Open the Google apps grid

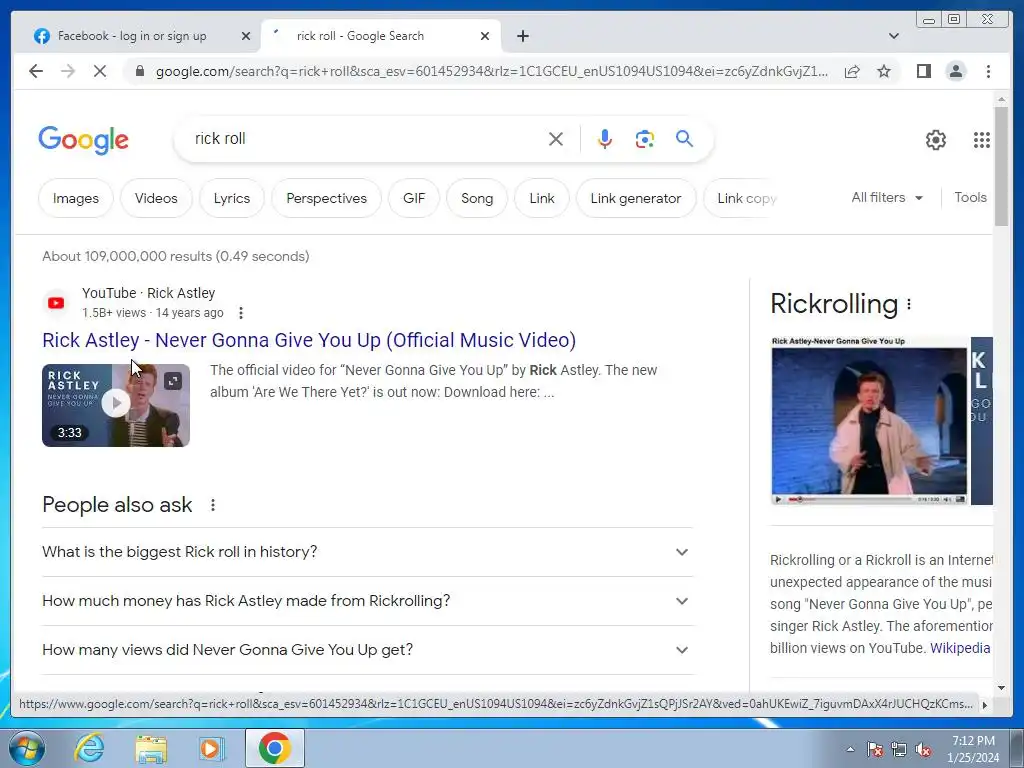(982, 140)
